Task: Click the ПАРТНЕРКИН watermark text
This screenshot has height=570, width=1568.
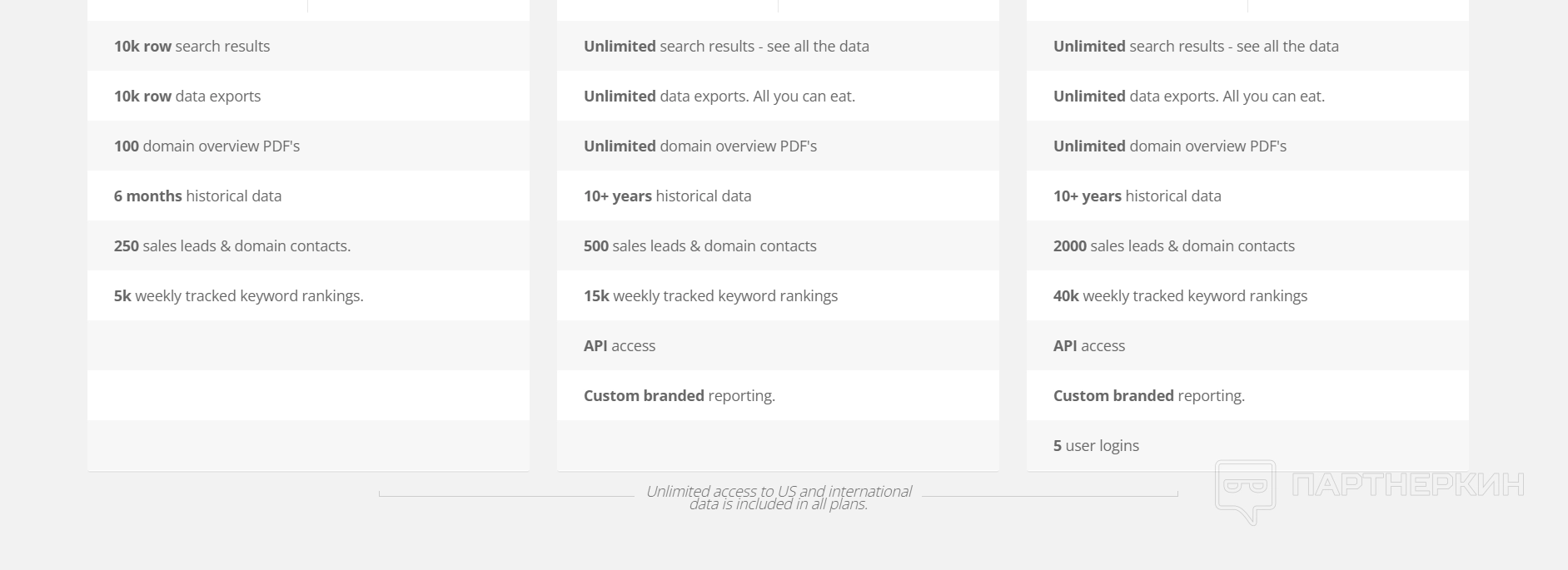Action: coord(1407,484)
